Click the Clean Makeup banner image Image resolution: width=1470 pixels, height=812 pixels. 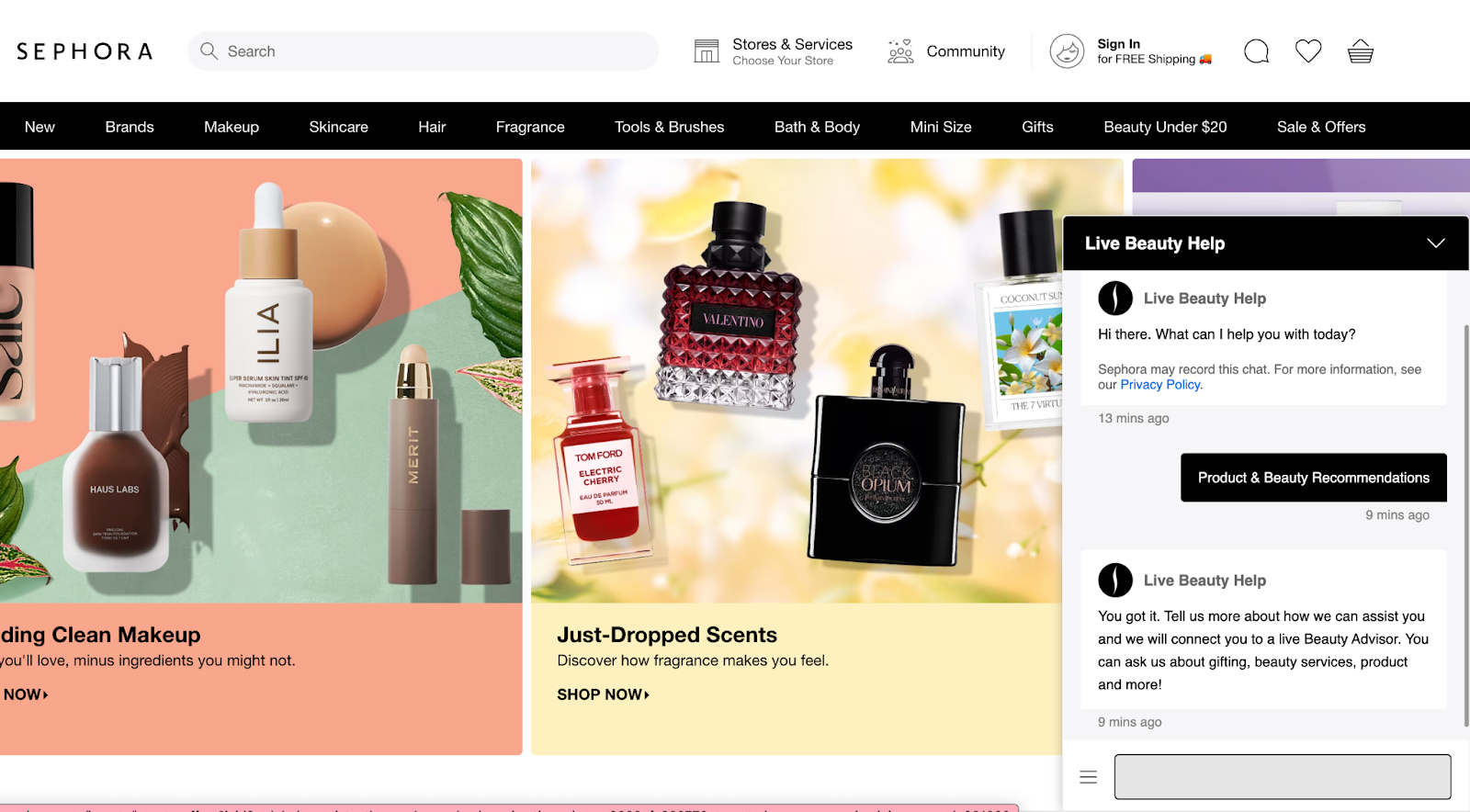[x=261, y=380]
